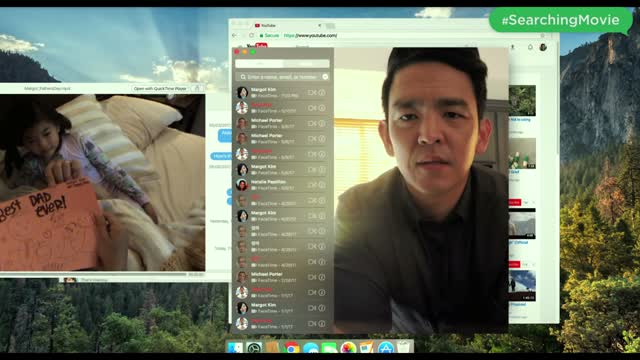Reload the YouTube page
This screenshot has height=360, width=640.
click(x=251, y=36)
